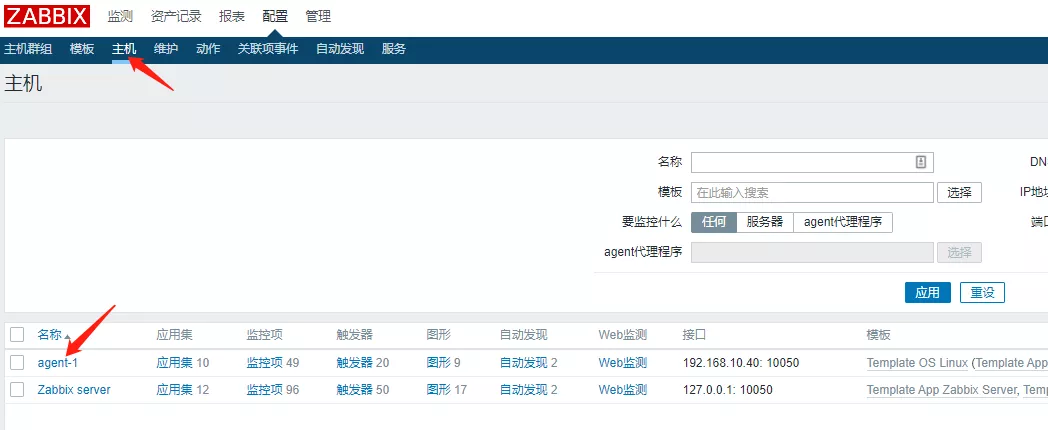Open the agent-1 host link
This screenshot has height=430, width=1048.
(58, 362)
